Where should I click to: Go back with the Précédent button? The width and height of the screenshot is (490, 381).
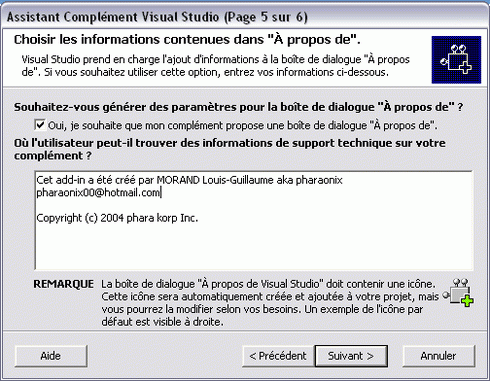(278, 356)
